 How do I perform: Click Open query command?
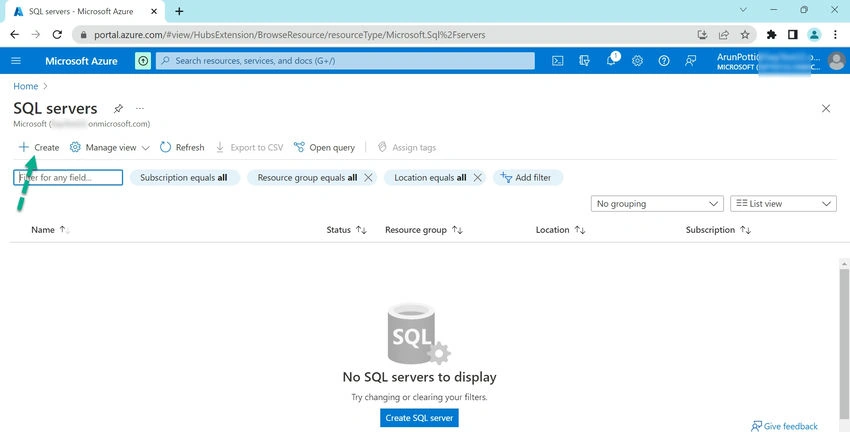point(324,147)
